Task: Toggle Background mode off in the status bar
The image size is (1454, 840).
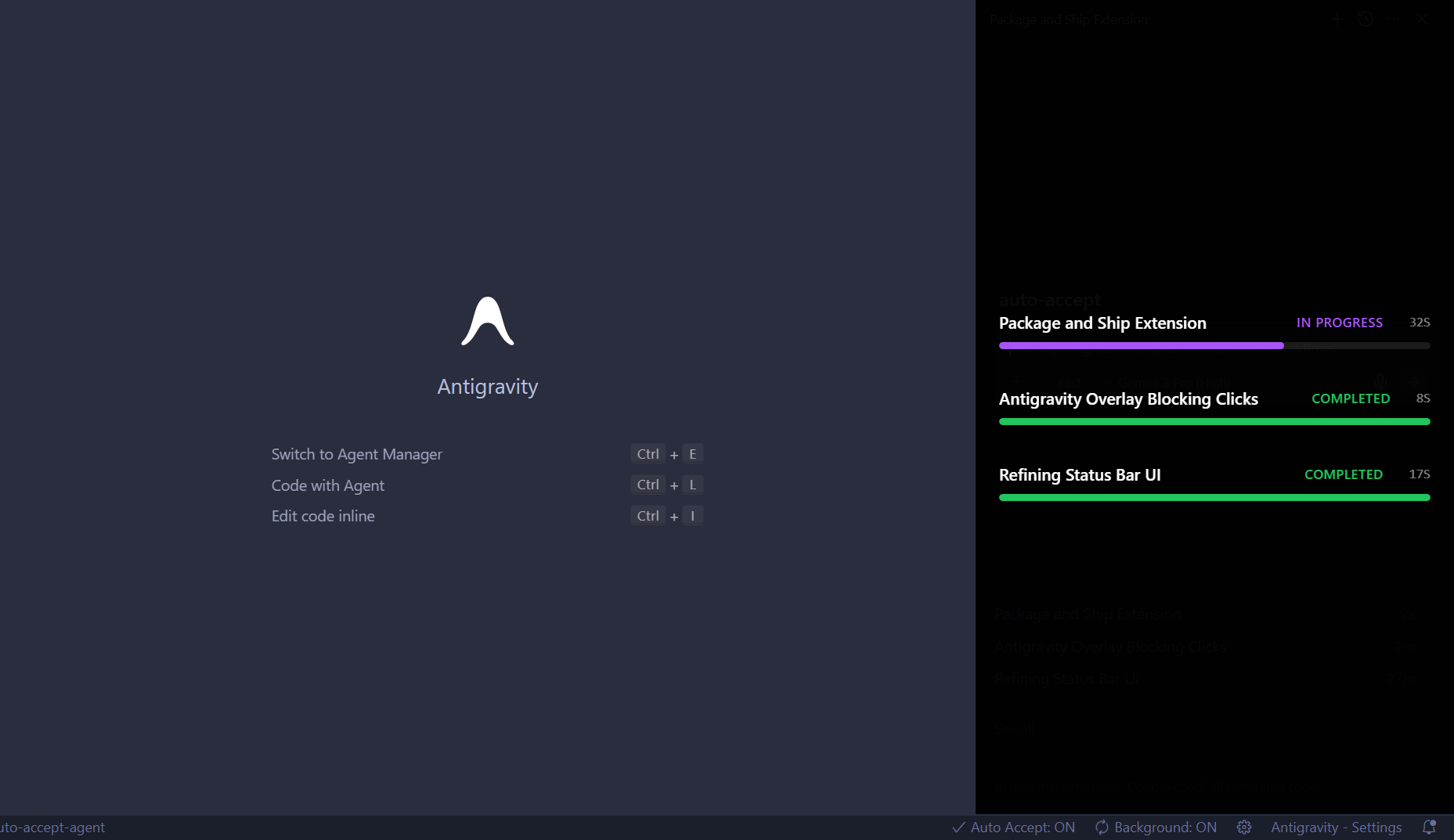Action: tap(1156, 827)
